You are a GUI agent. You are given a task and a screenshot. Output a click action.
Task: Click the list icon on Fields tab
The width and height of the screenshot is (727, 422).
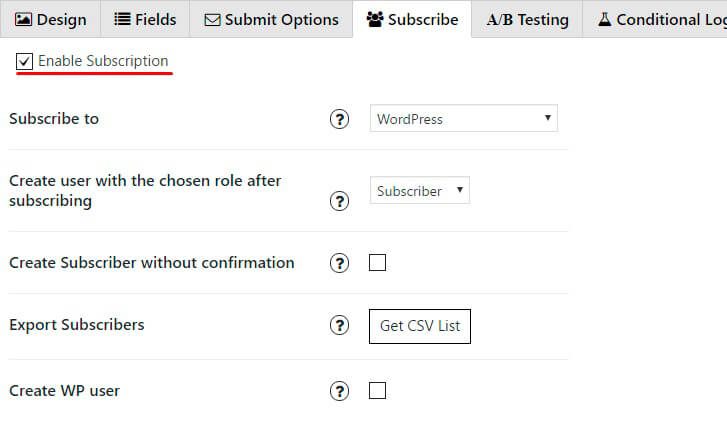coord(122,19)
